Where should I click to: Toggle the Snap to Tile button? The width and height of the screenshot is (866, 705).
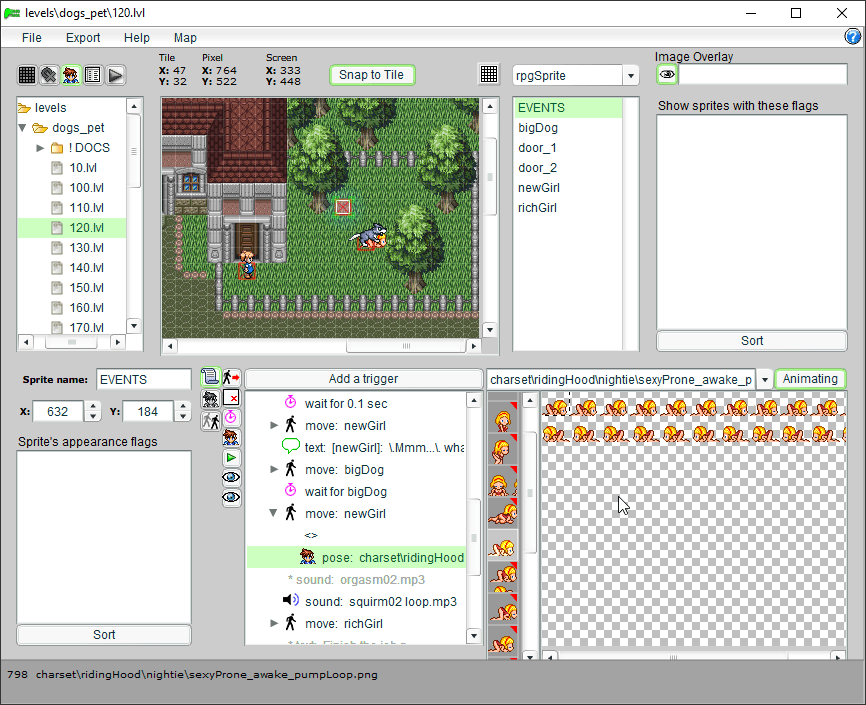click(371, 75)
